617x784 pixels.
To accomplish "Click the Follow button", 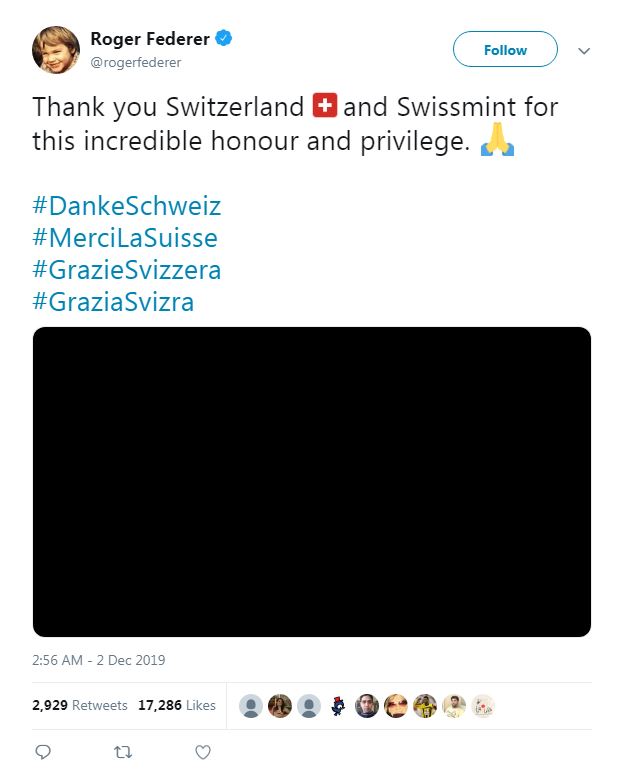I will click(x=505, y=50).
